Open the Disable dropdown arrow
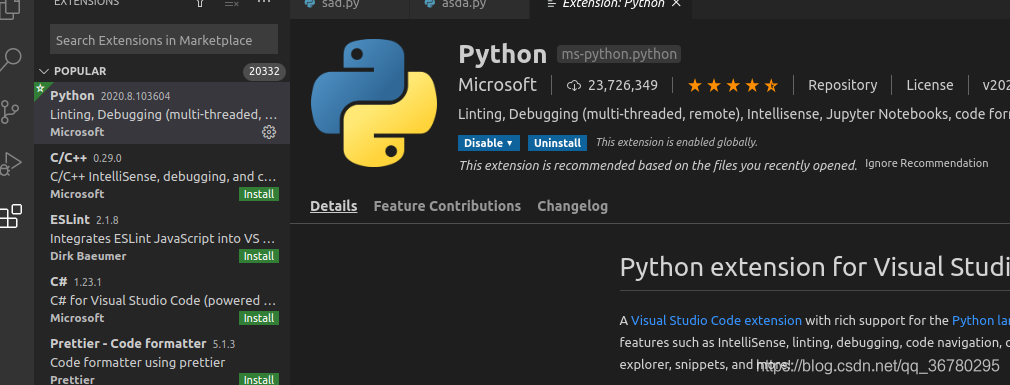 tap(509, 143)
